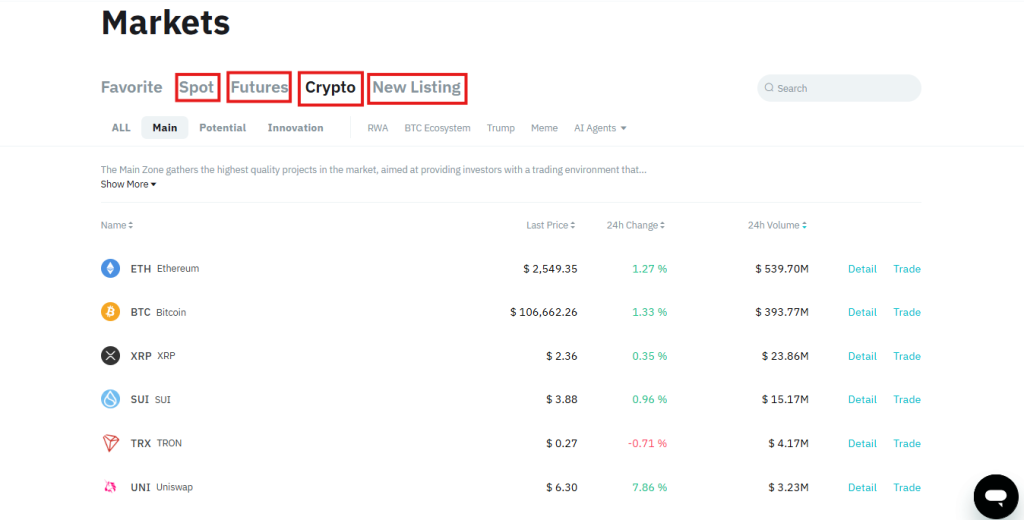This screenshot has height=520, width=1024.
Task: Click the Ethereum coin icon
Action: pyautogui.click(x=110, y=268)
